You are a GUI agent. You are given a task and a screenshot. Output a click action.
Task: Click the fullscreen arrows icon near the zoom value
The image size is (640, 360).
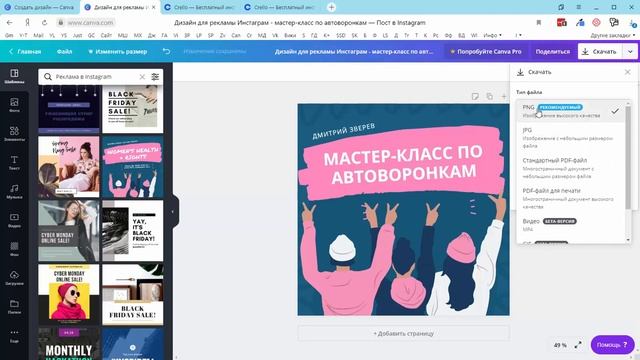point(578,345)
